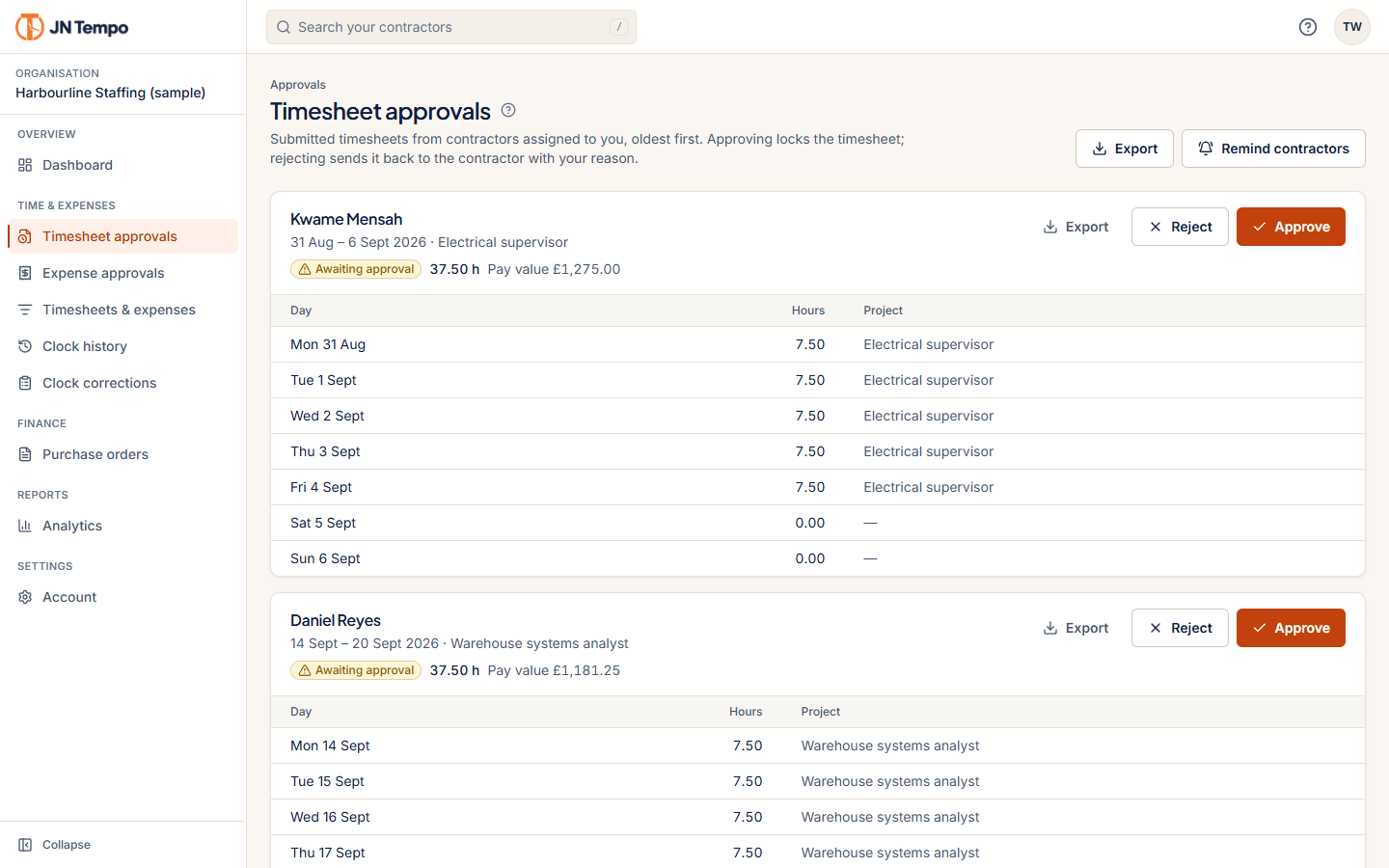The width and height of the screenshot is (1389, 868).
Task: Click the Mon 14 Sept row
Action: 818,746
